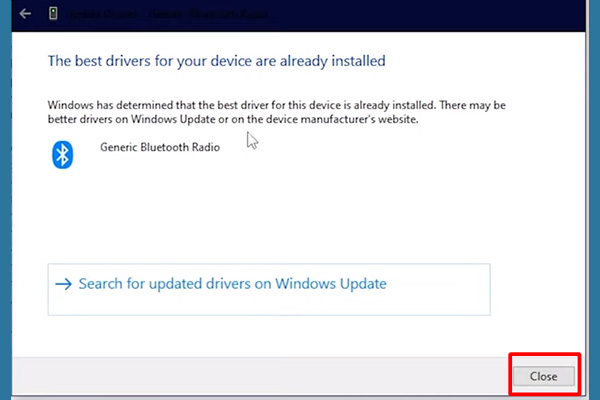600x400 pixels.
Task: Click the paragraph beginning 'Windows has determined'
Action: (277, 112)
